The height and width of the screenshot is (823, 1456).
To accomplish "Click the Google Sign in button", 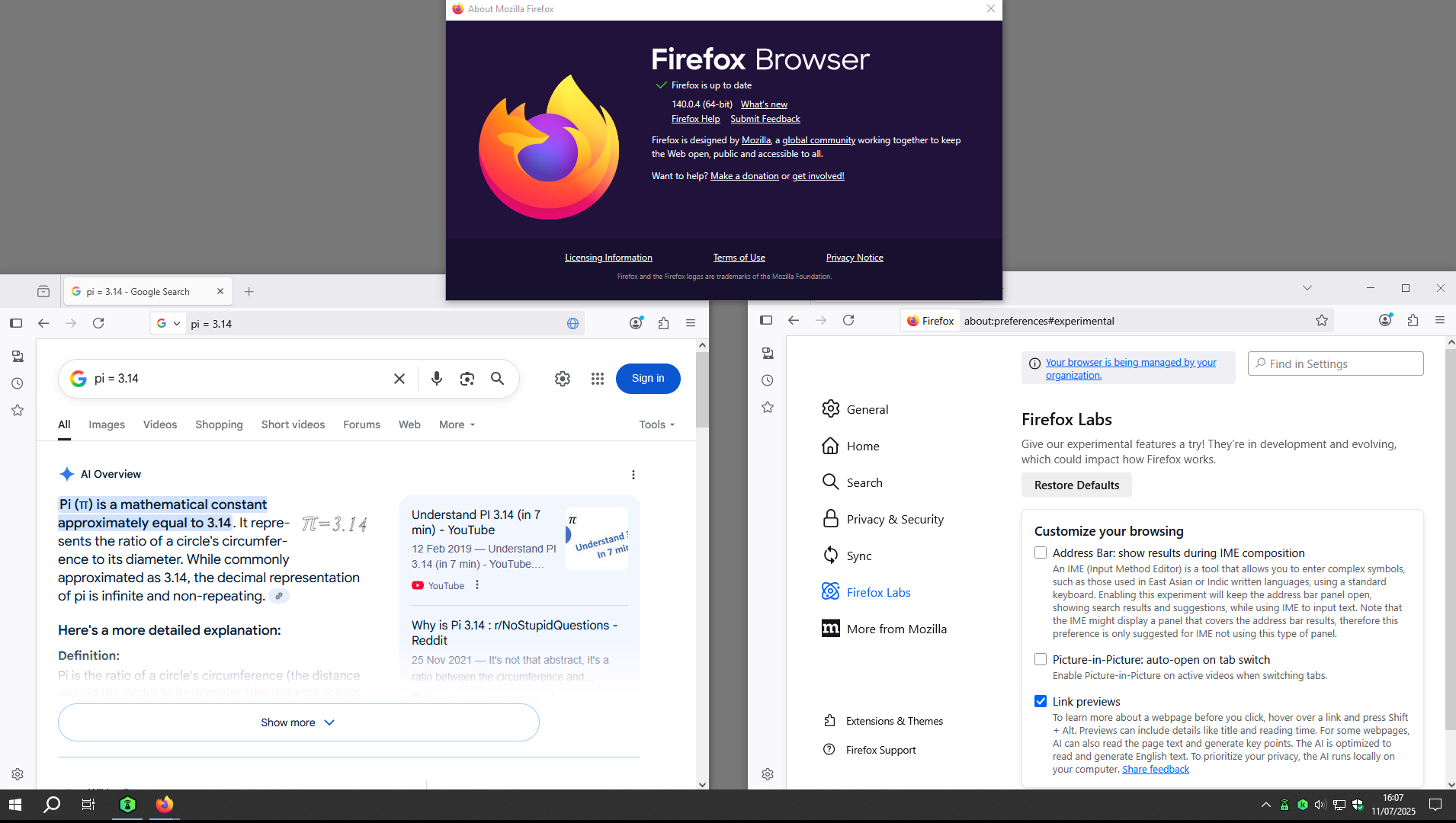I will pyautogui.click(x=648, y=379).
